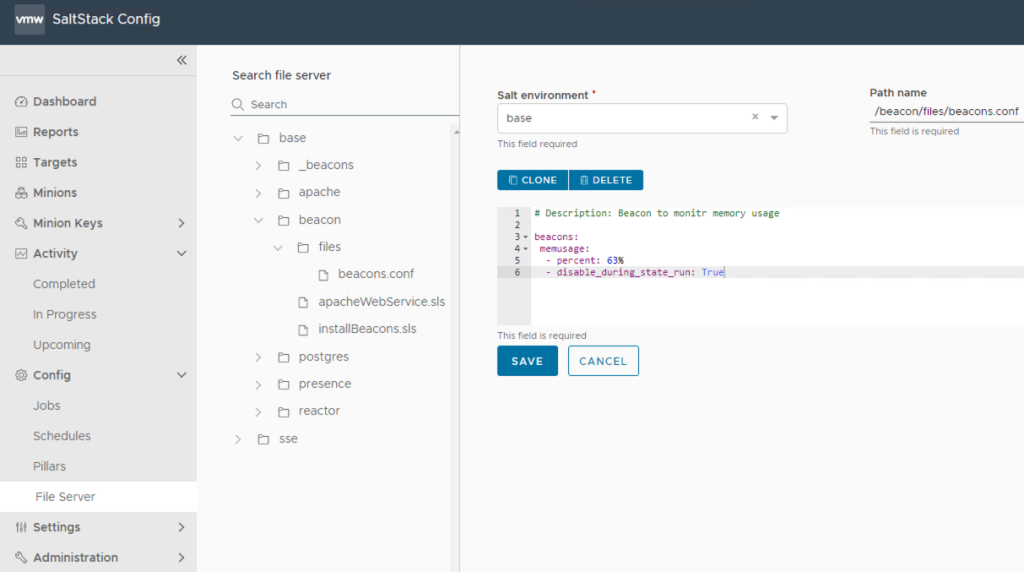Expand the sse environment tree
Screen dimensions: 1024x572
click(x=238, y=439)
